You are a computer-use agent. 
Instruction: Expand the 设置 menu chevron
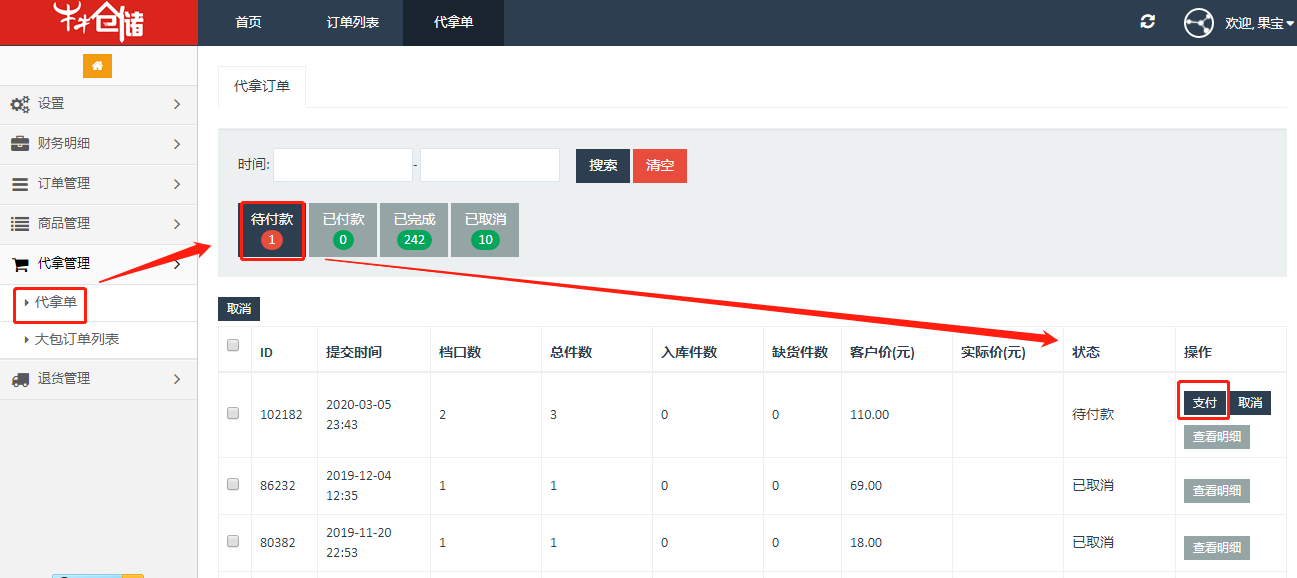click(177, 104)
